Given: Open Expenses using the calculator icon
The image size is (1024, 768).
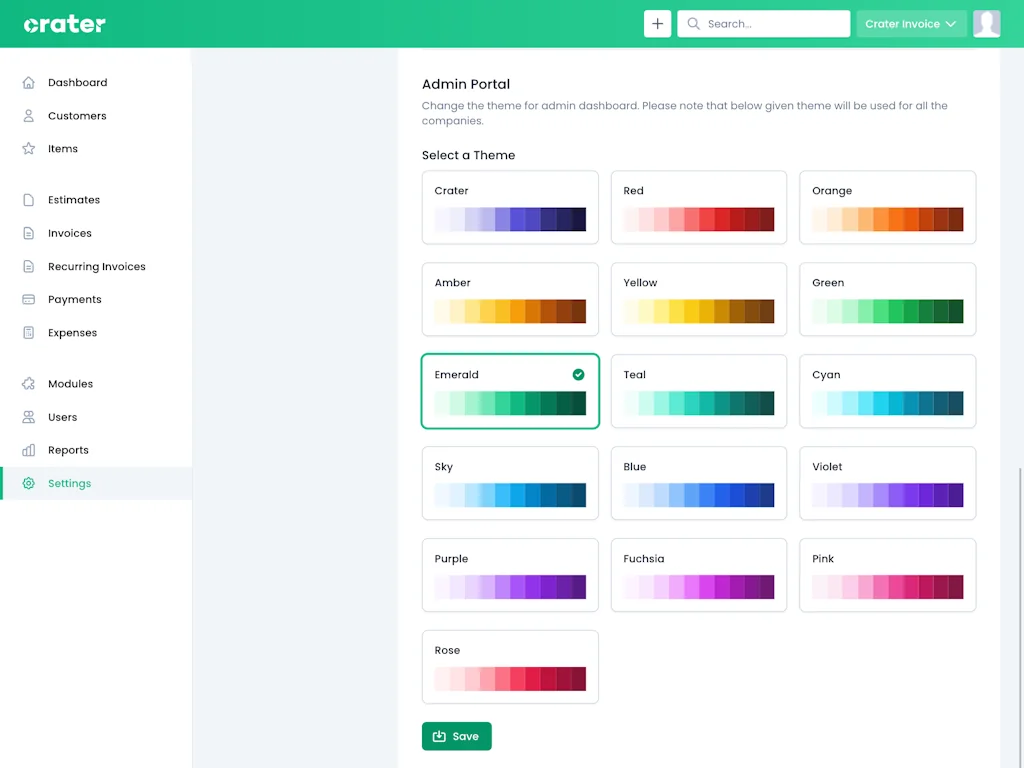Looking at the screenshot, I should coord(28,333).
